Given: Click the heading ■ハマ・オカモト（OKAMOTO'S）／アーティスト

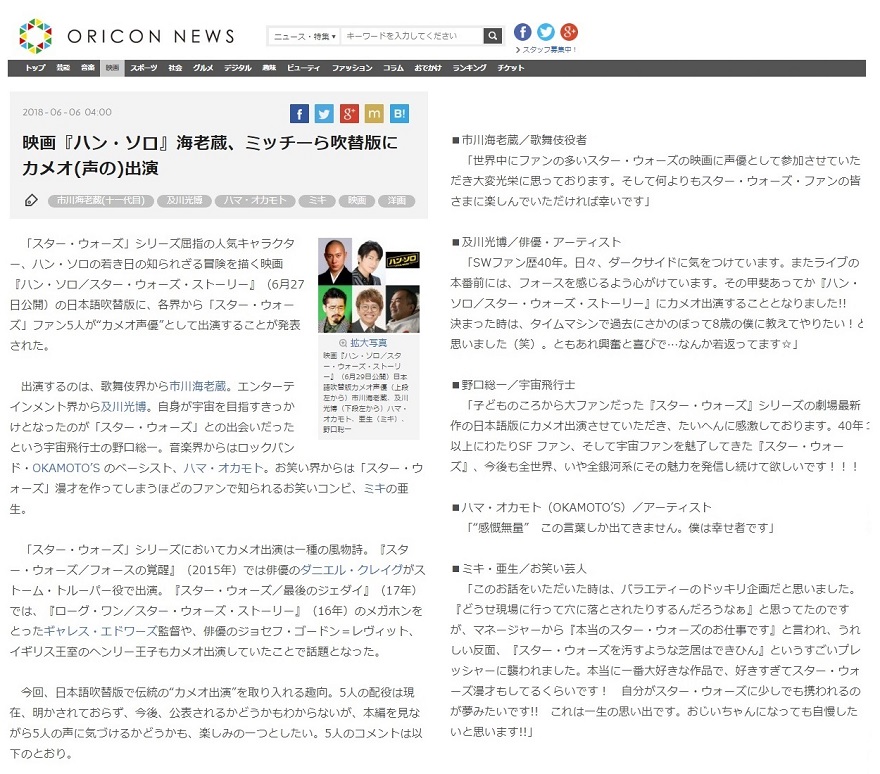Looking at the screenshot, I should coord(581,507).
